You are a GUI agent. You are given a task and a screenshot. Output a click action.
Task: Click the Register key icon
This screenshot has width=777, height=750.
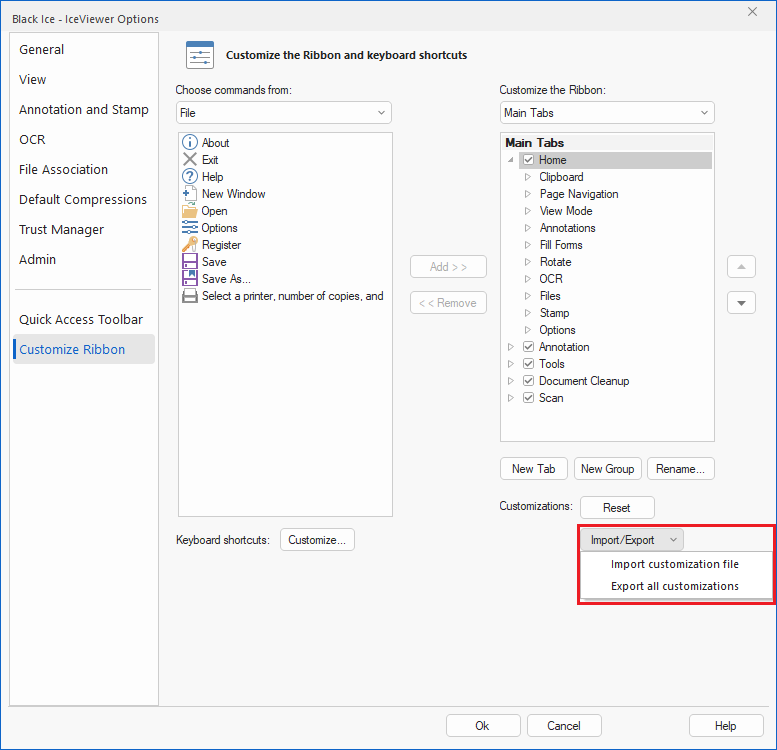[190, 244]
